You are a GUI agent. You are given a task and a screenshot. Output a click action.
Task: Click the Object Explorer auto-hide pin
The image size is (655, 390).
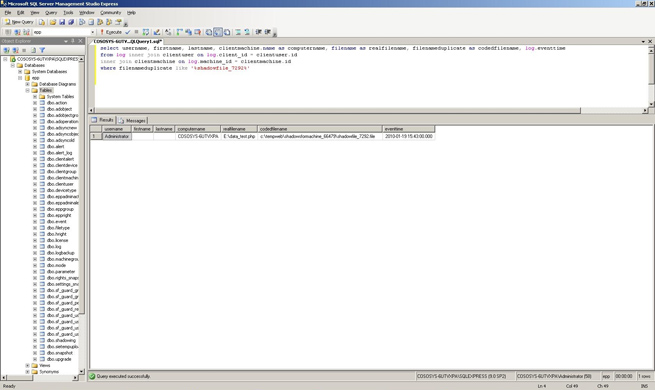coord(73,41)
